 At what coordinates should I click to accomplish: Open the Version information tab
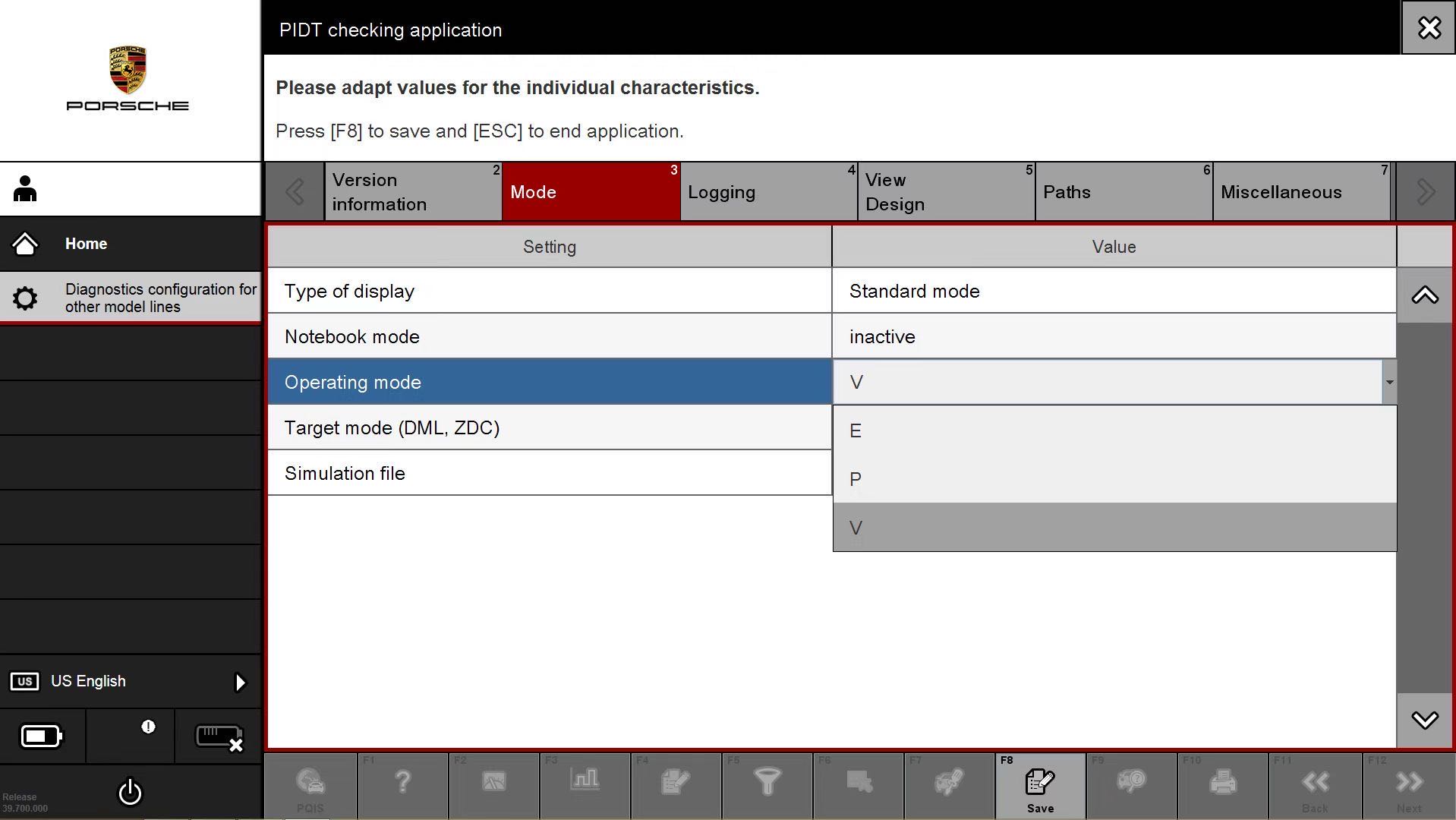[414, 192]
